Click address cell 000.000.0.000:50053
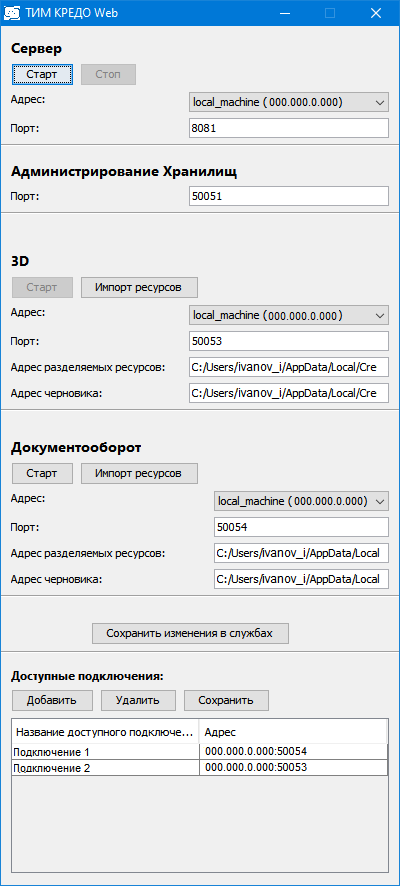The height and width of the screenshot is (886, 400). pyautogui.click(x=293, y=767)
